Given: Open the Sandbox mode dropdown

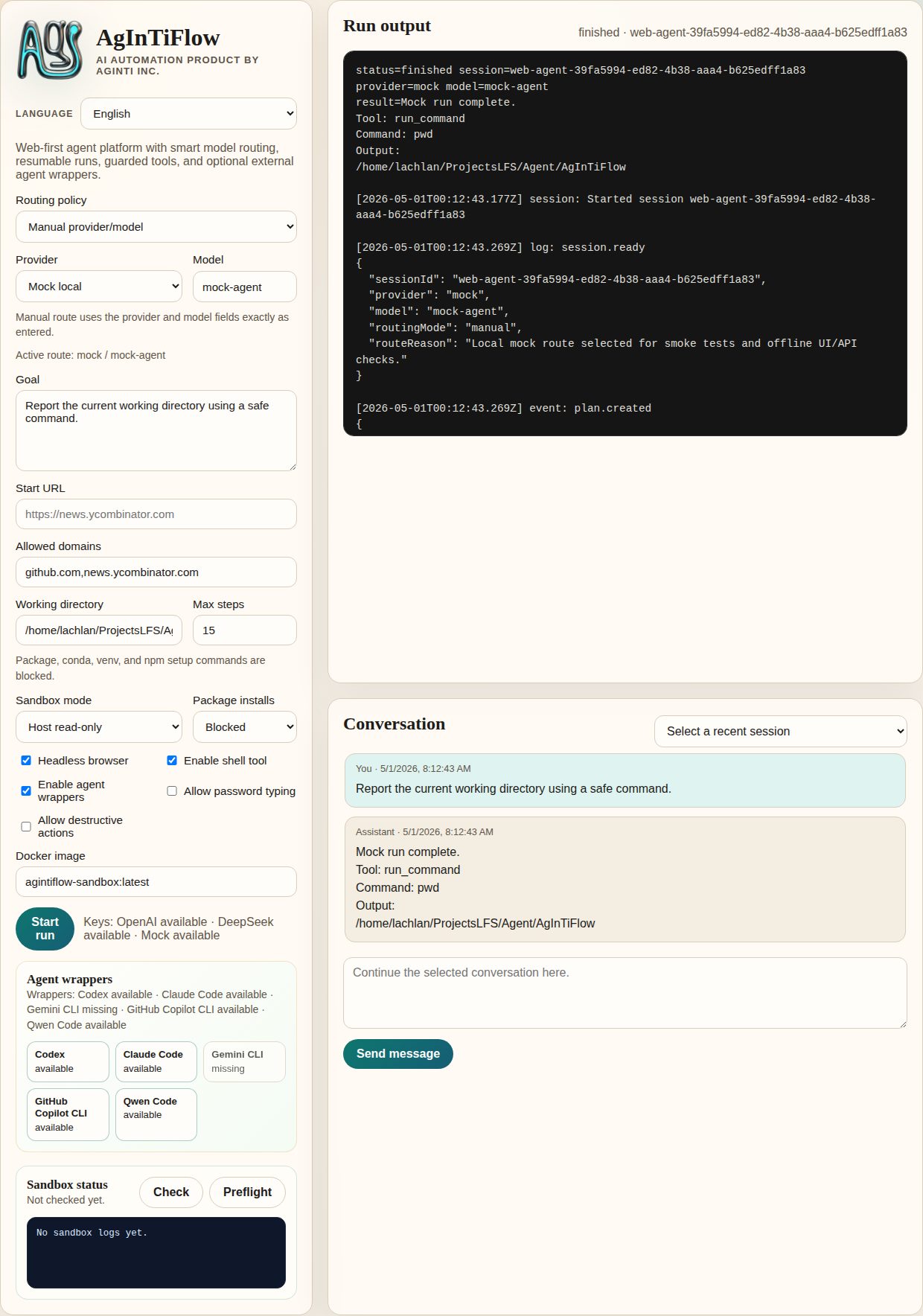Looking at the screenshot, I should [x=99, y=727].
